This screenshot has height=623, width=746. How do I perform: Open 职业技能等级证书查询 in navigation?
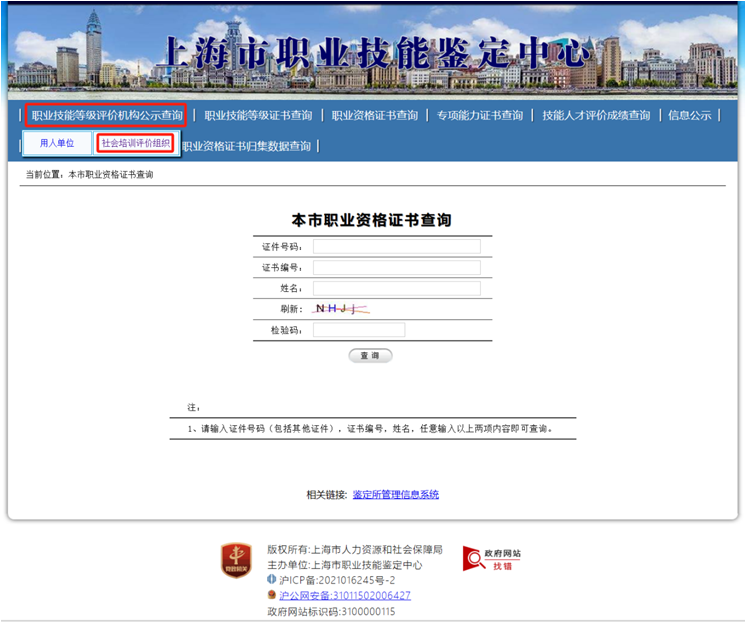[x=258, y=115]
